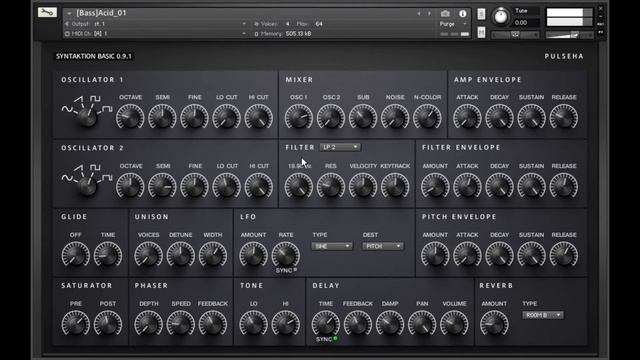This screenshot has height=360, width=640.
Task: Click the Mixer N-COLOR knob
Action: point(427,117)
